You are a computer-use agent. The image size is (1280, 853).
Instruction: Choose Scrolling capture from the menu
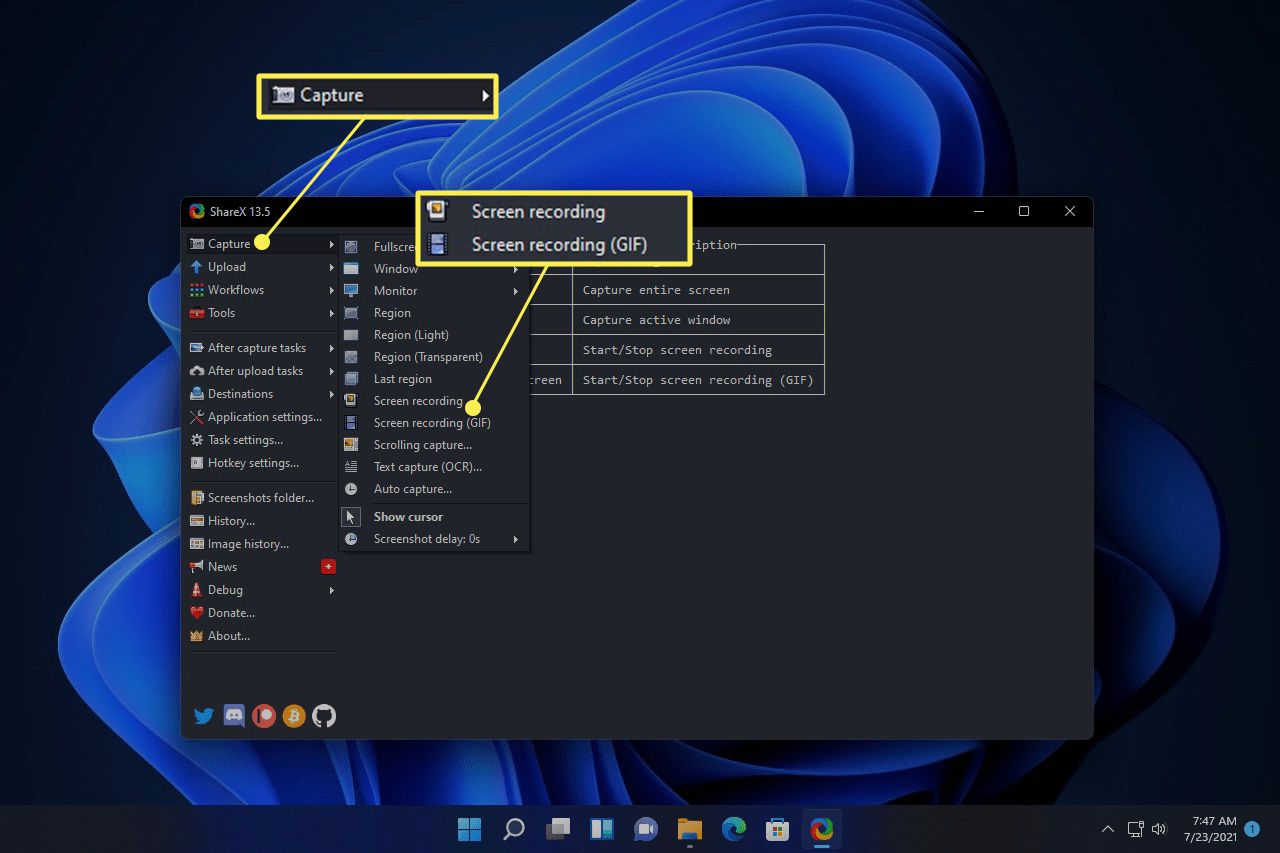click(x=422, y=445)
